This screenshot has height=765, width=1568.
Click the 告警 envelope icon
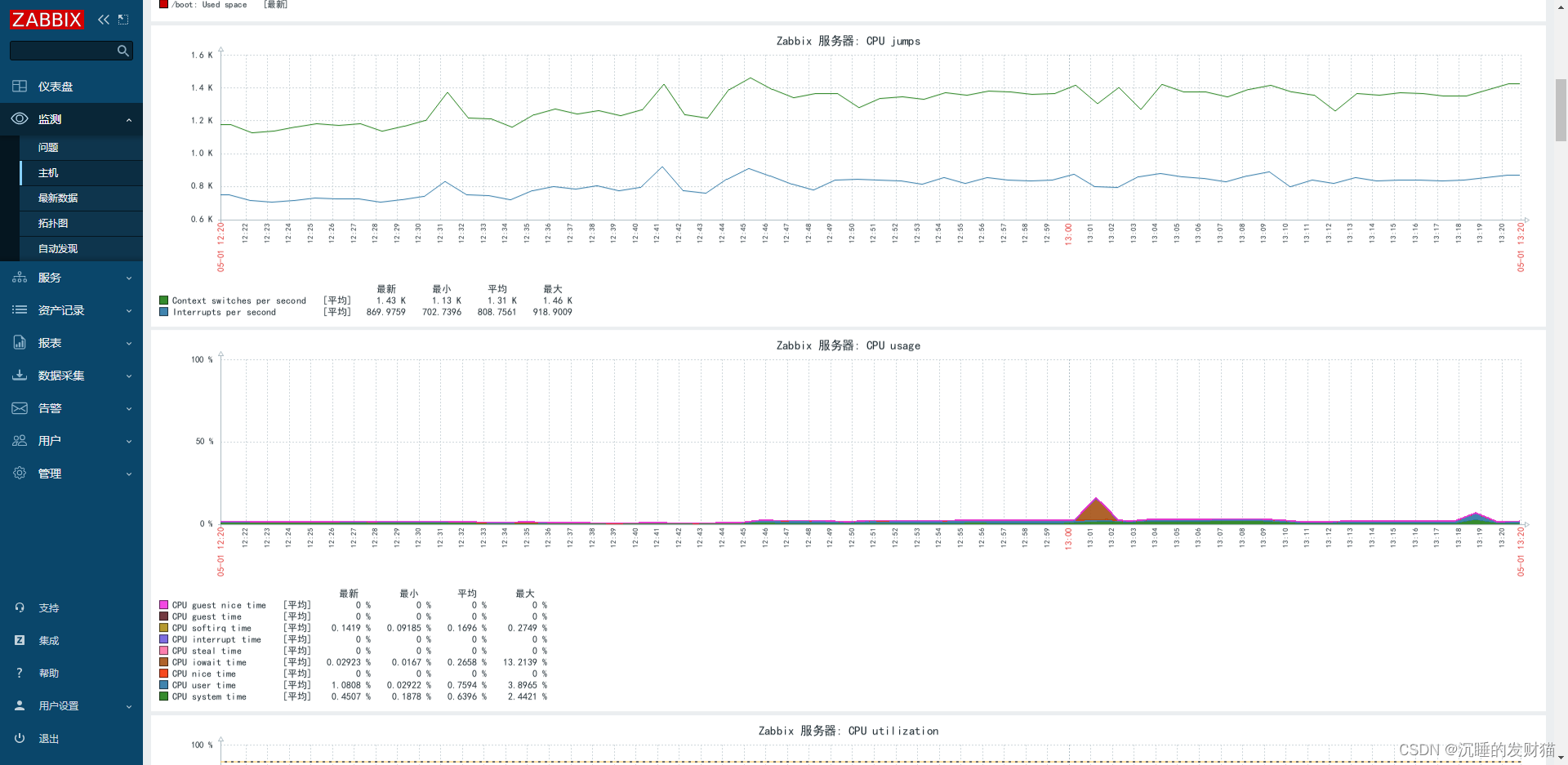tap(20, 408)
